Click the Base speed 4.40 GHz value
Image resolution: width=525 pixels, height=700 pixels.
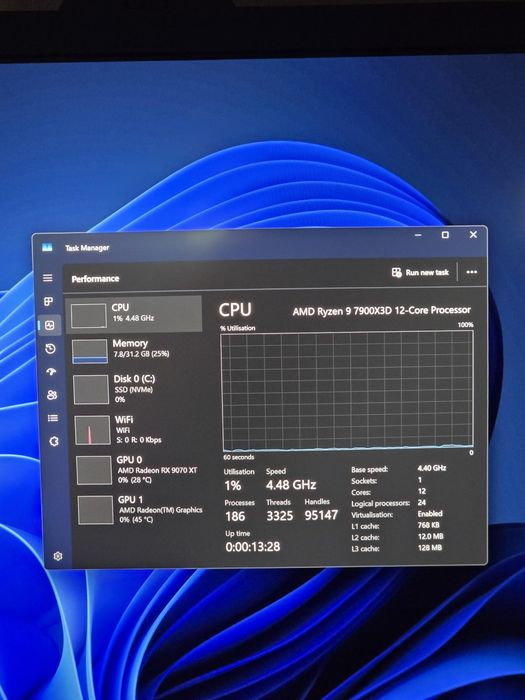click(x=432, y=468)
